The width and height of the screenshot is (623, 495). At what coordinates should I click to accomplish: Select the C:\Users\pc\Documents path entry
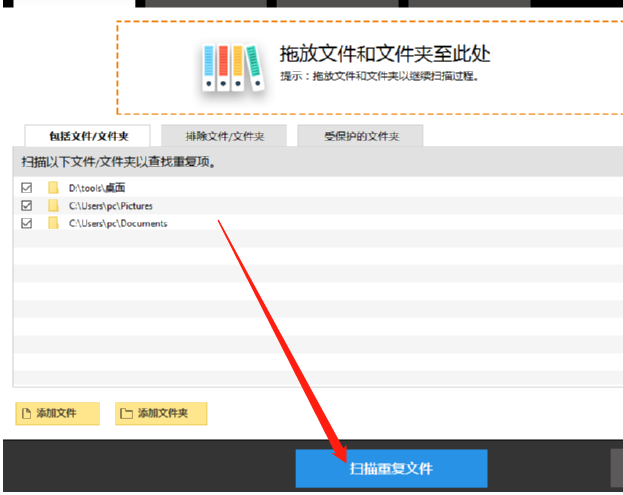click(117, 223)
